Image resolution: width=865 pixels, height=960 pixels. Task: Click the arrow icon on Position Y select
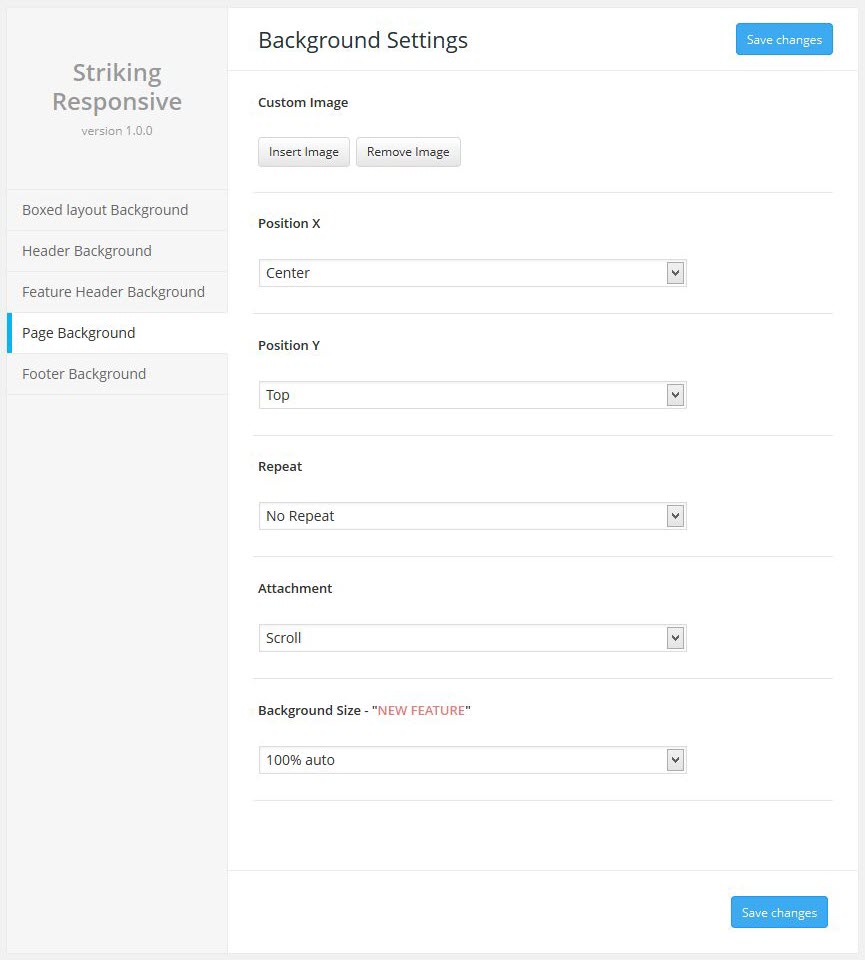(676, 395)
